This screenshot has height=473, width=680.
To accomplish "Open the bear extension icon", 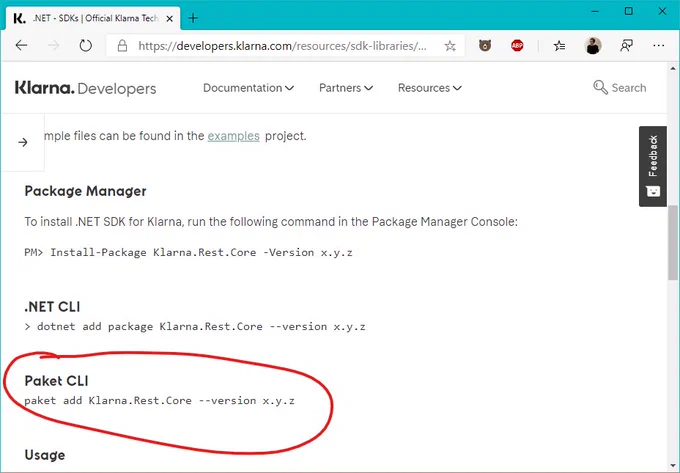I will point(485,45).
